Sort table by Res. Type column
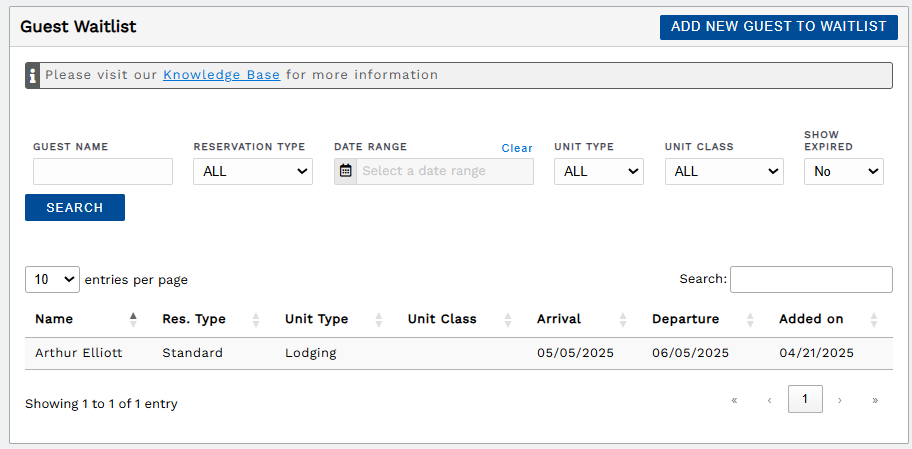Image resolution: width=912 pixels, height=449 pixels. point(194,319)
